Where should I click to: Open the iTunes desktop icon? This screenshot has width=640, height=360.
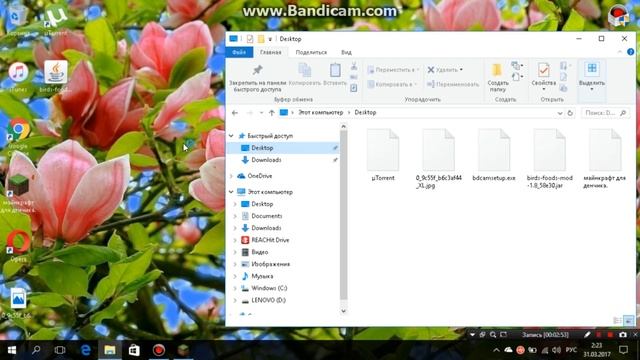pyautogui.click(x=18, y=76)
